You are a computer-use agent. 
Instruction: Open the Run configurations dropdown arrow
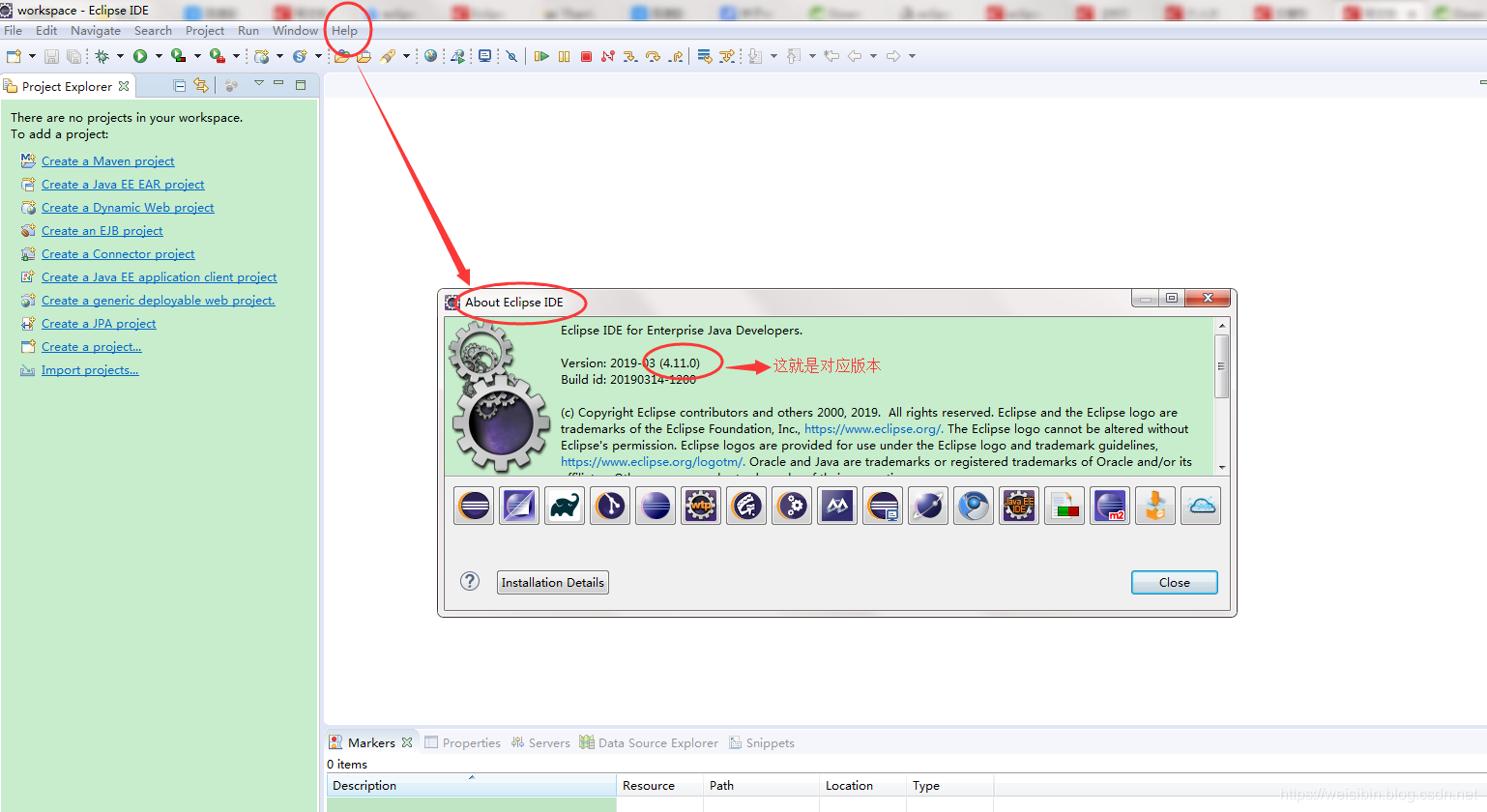159,56
